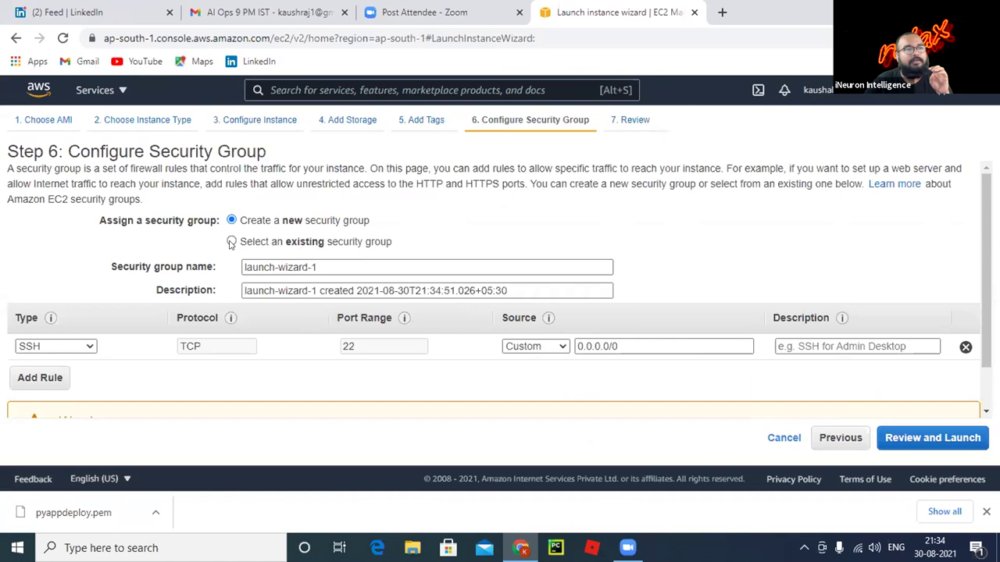Viewport: 1000px width, 562px height.
Task: Go to step 4 Add Storage
Action: pos(348,120)
